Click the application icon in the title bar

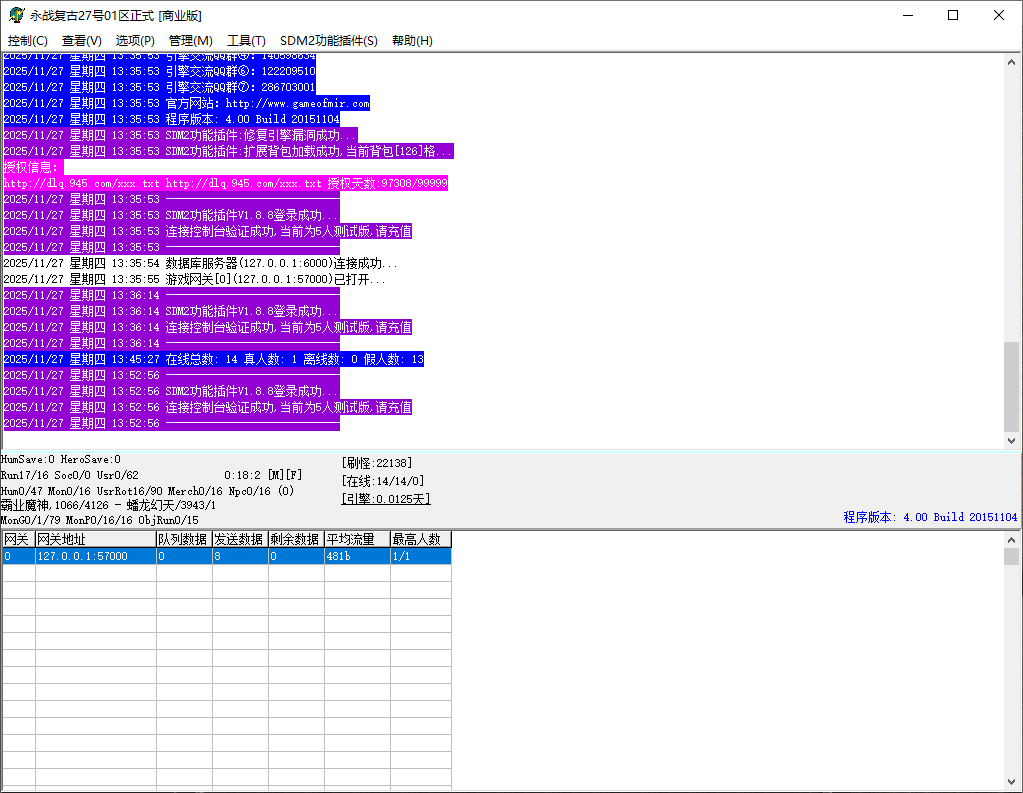tap(17, 15)
